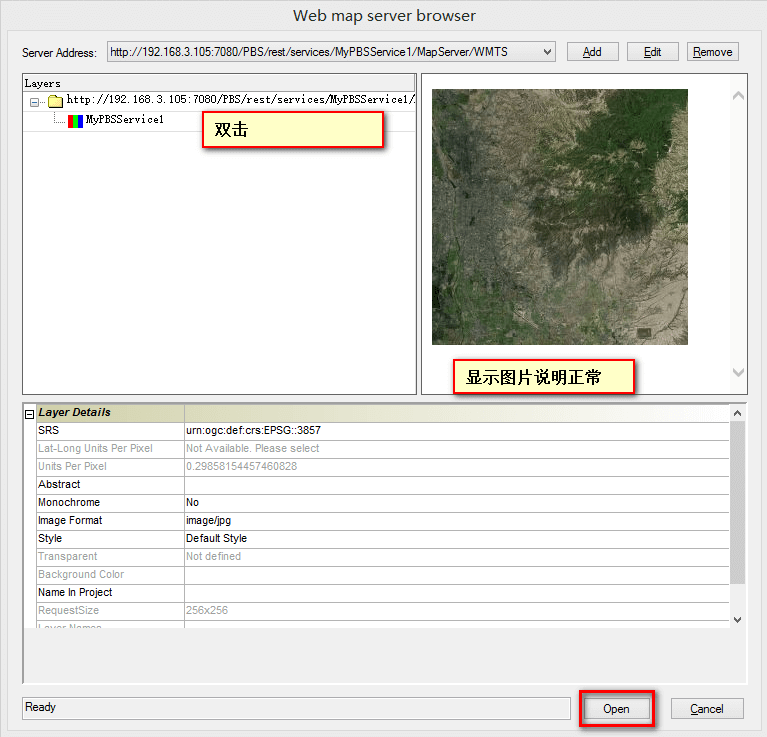Viewport: 767px width, 737px height.
Task: Open the Server Address dropdown list
Action: click(x=547, y=52)
